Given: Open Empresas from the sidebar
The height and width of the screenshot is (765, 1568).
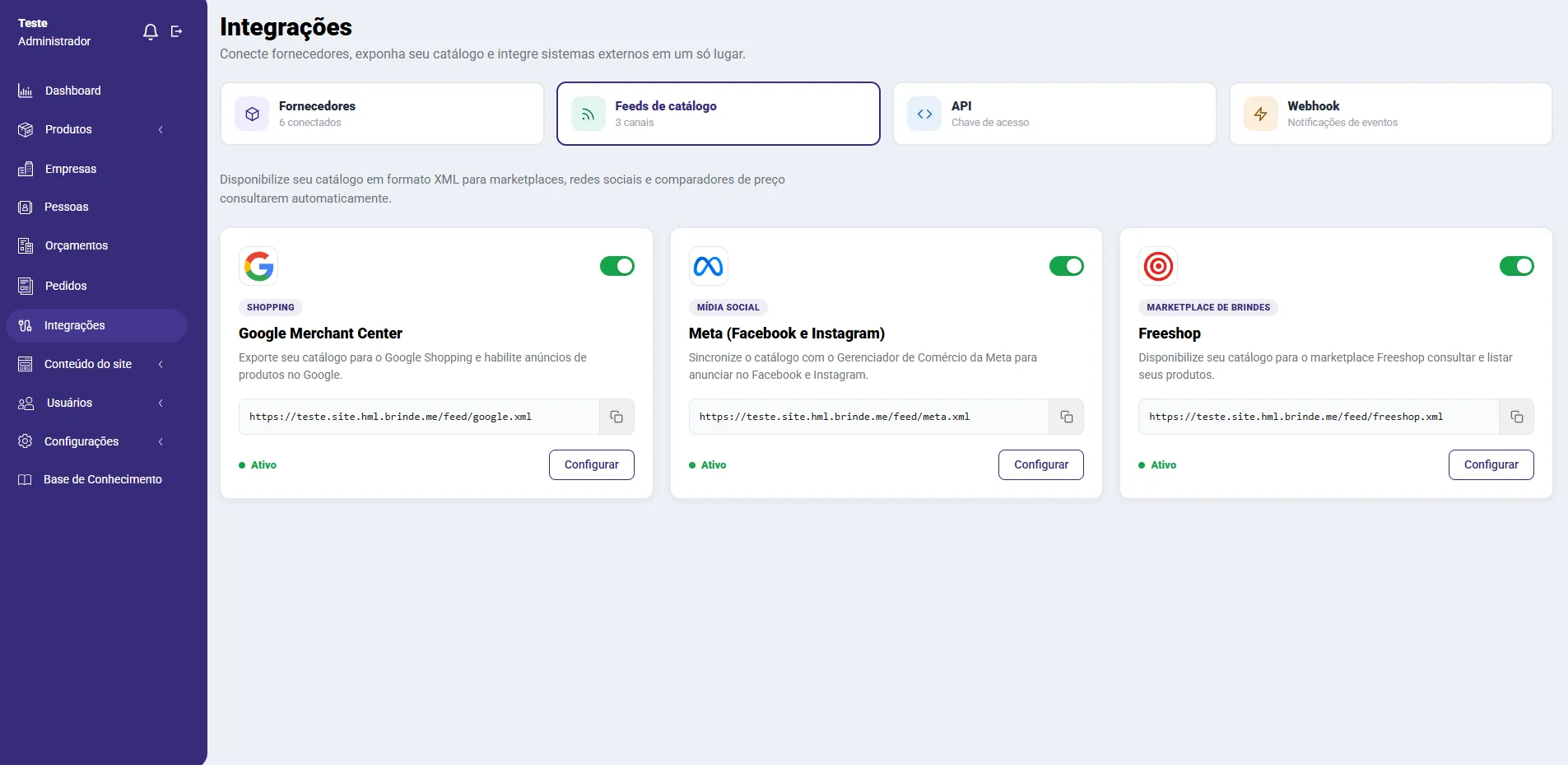Looking at the screenshot, I should tap(96, 169).
